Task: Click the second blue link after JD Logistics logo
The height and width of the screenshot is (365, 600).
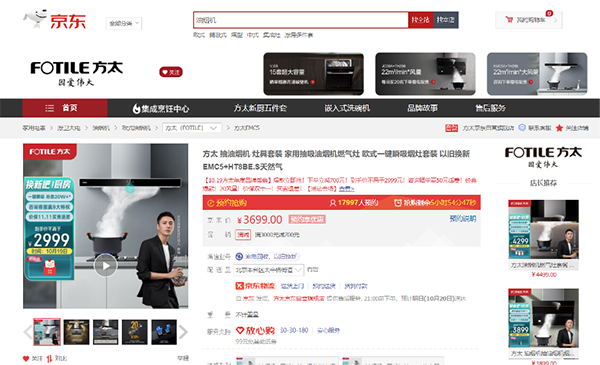Action: point(324,286)
